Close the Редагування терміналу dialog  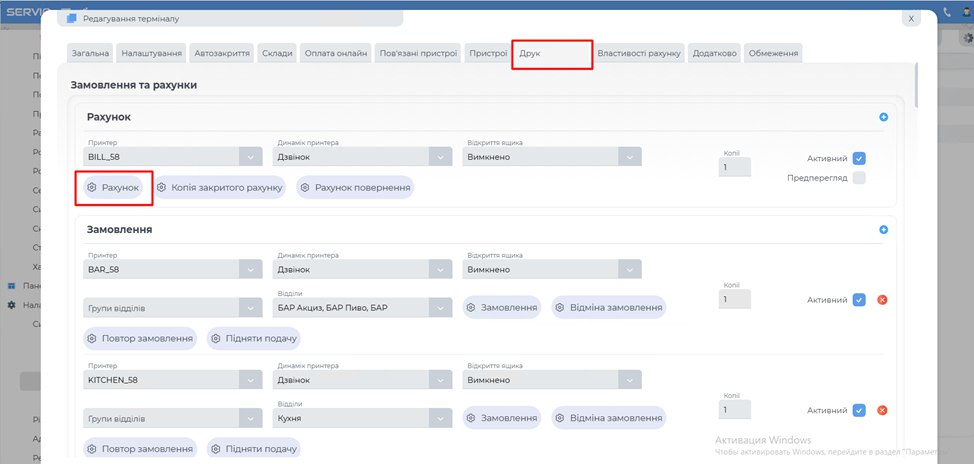[x=909, y=19]
